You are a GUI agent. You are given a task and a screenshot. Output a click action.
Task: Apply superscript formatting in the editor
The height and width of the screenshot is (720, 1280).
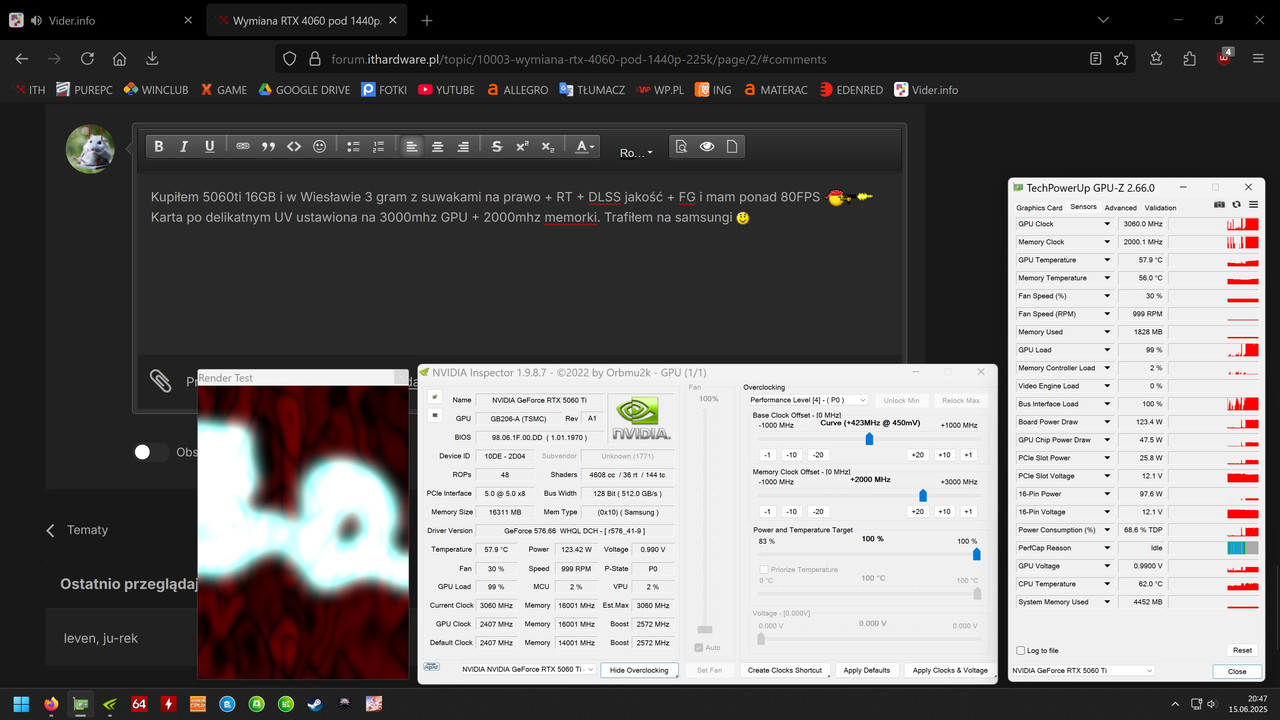pos(522,146)
